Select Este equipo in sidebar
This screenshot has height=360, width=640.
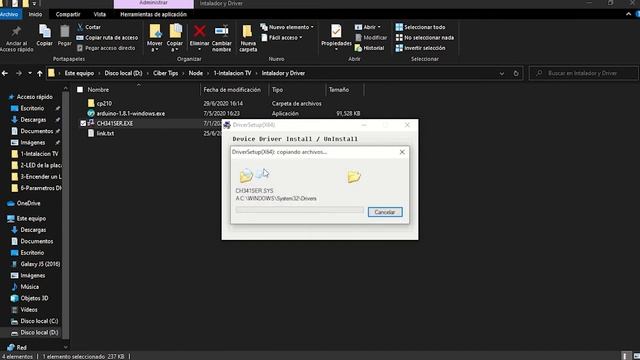(31, 219)
